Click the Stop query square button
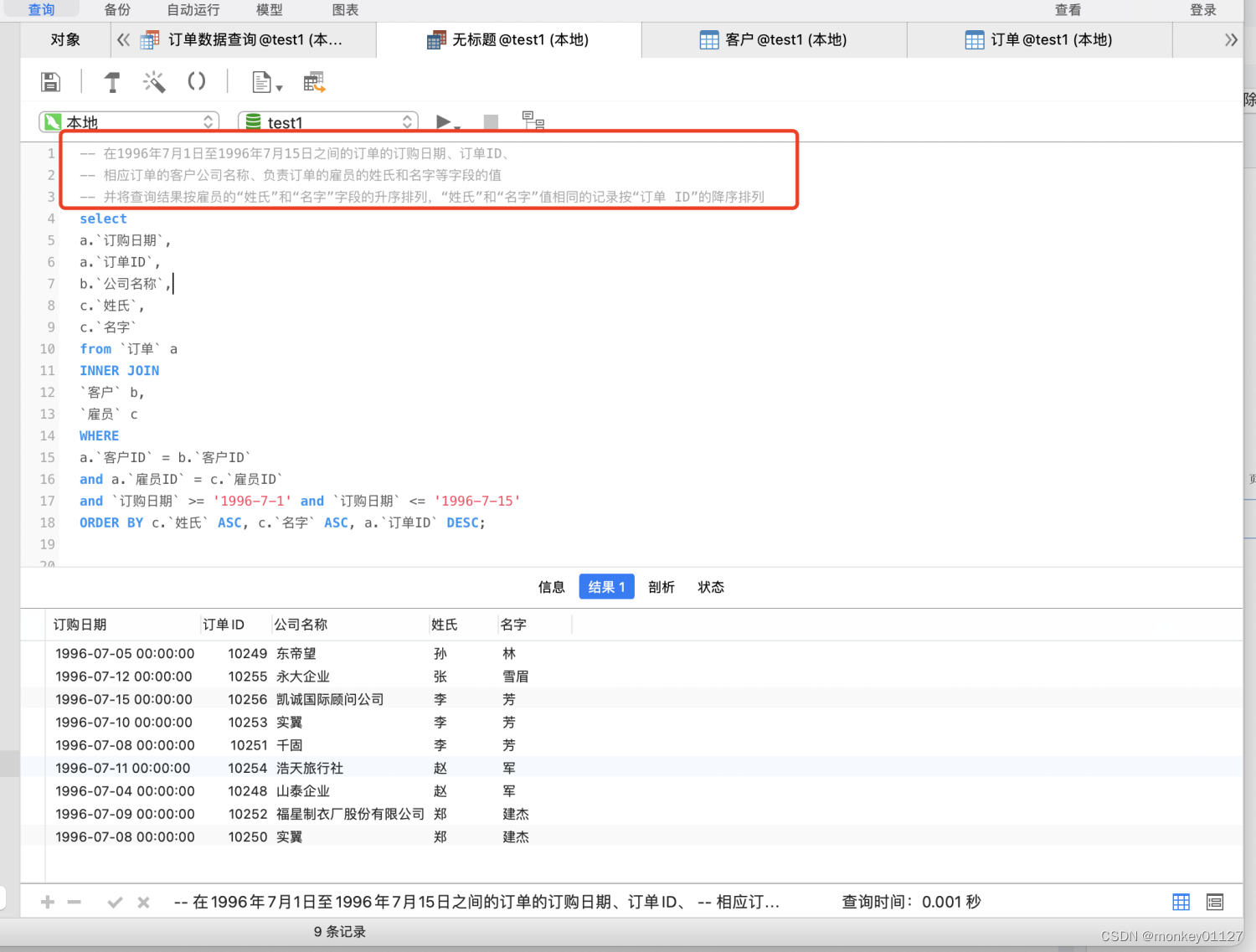Image resolution: width=1256 pixels, height=952 pixels. click(492, 122)
